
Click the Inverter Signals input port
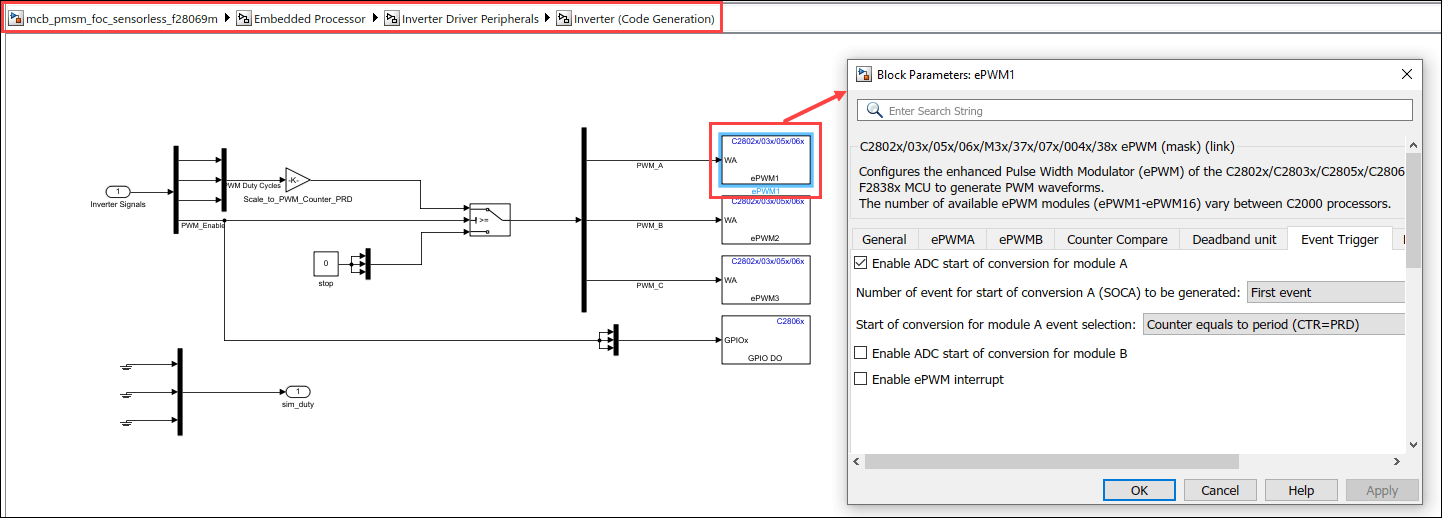(x=118, y=191)
